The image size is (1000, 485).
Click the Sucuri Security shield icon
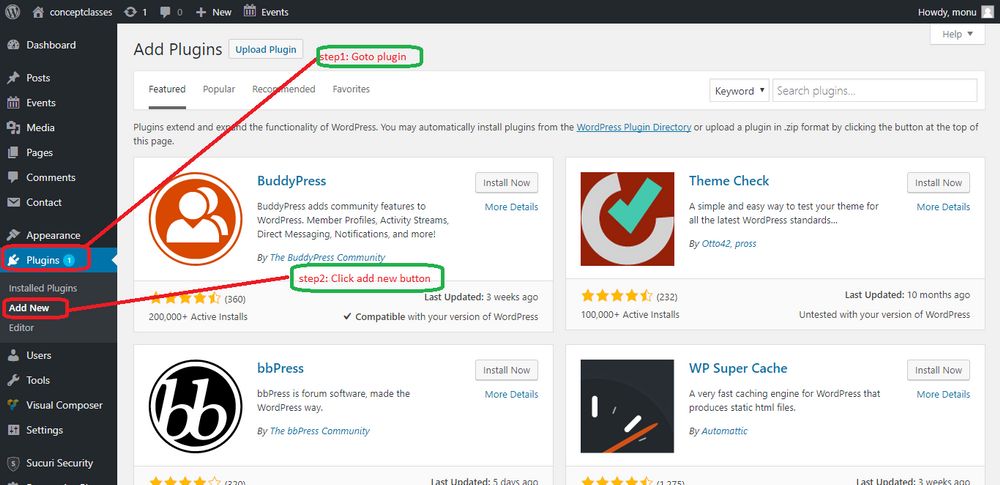(x=13, y=463)
